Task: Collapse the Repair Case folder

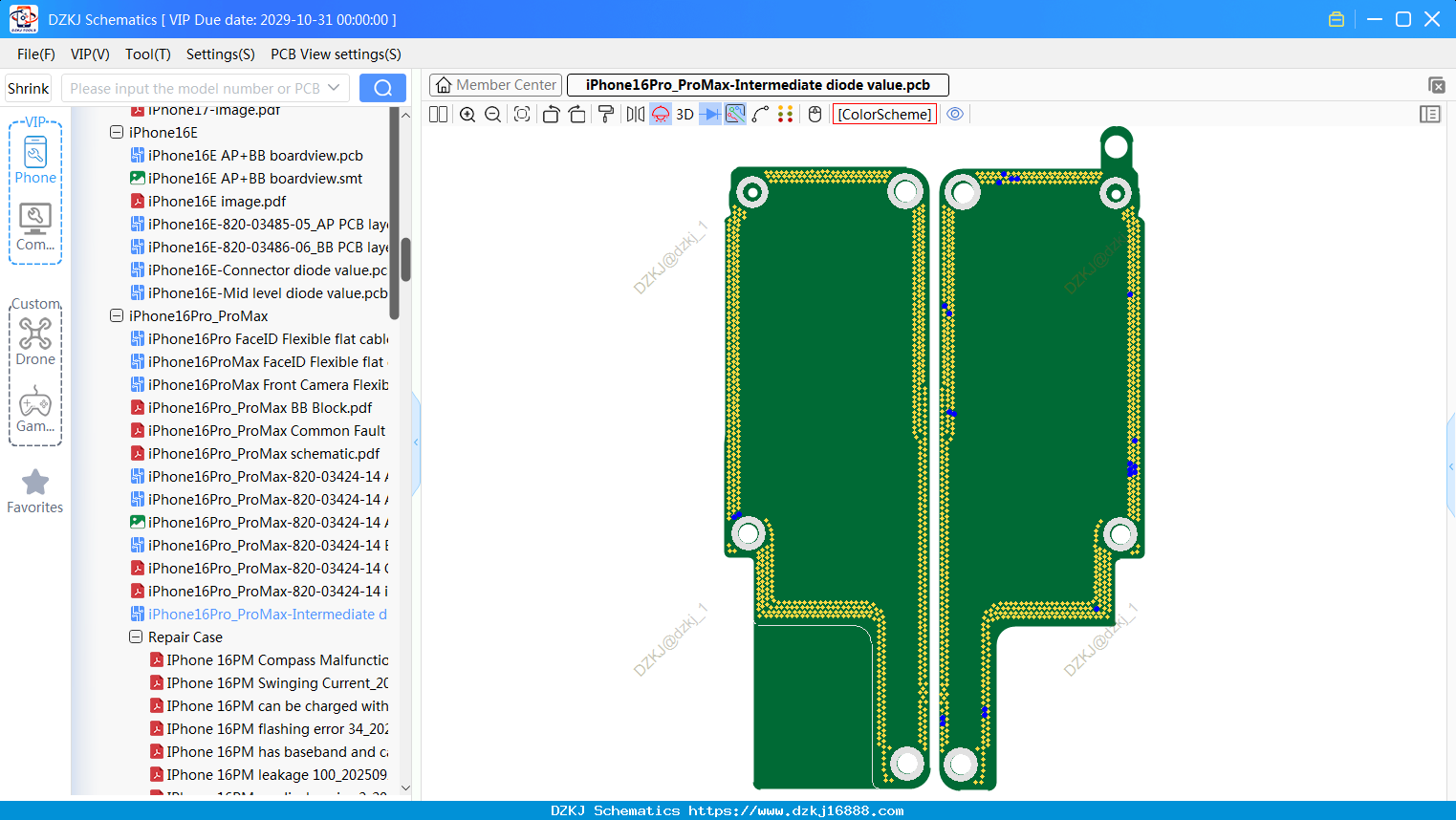Action: [136, 637]
